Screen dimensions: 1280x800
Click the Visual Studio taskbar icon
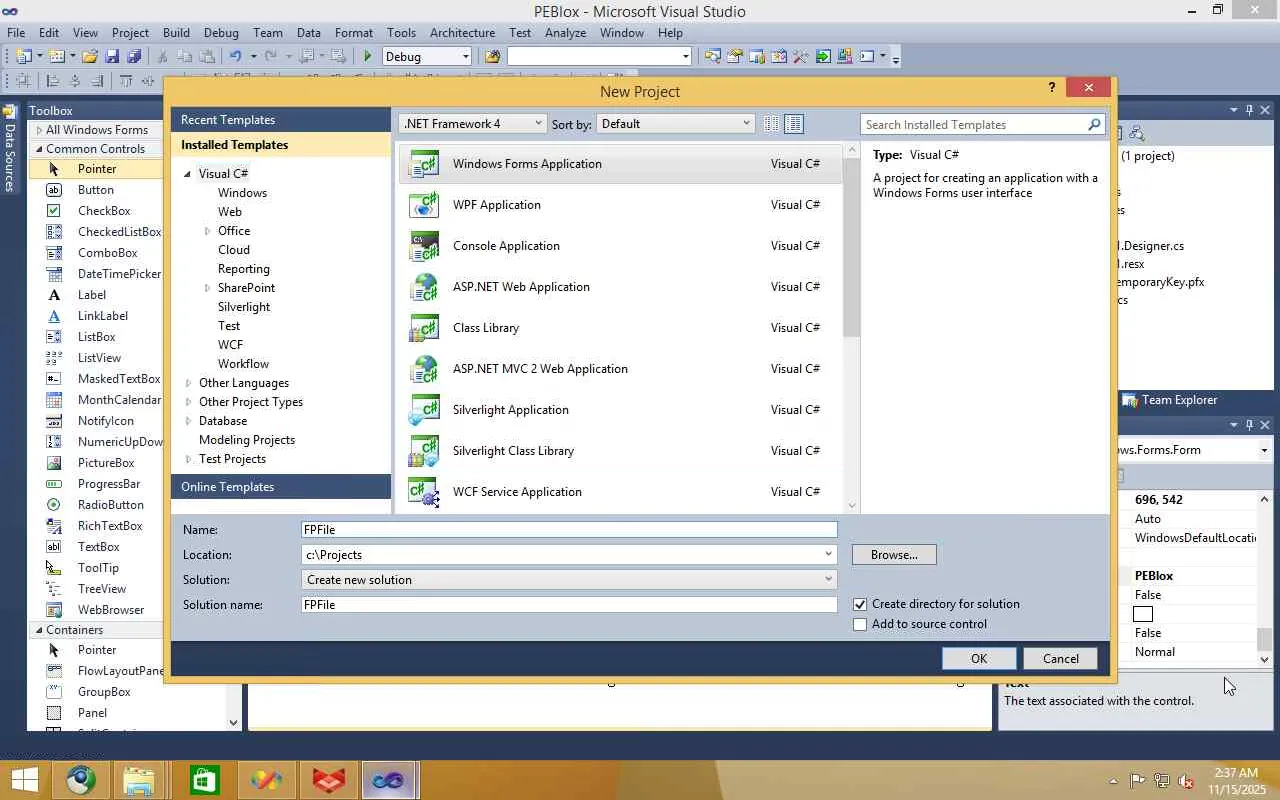[x=389, y=780]
